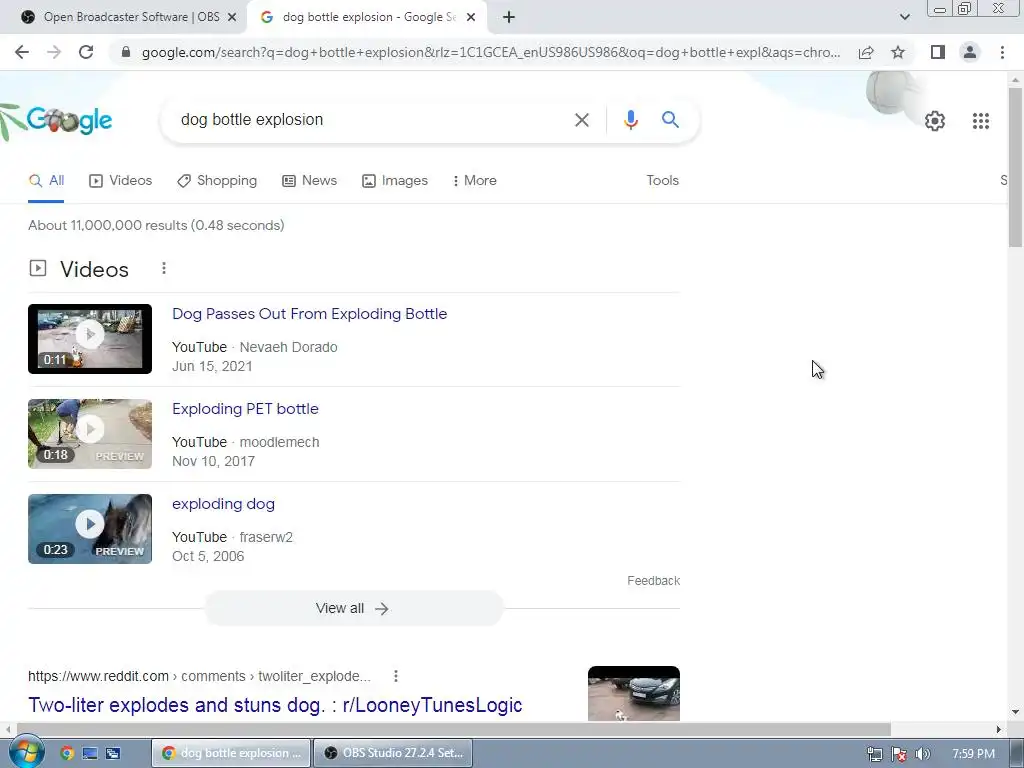Click View all videos button
Image resolution: width=1024 pixels, height=768 pixels.
pos(354,609)
